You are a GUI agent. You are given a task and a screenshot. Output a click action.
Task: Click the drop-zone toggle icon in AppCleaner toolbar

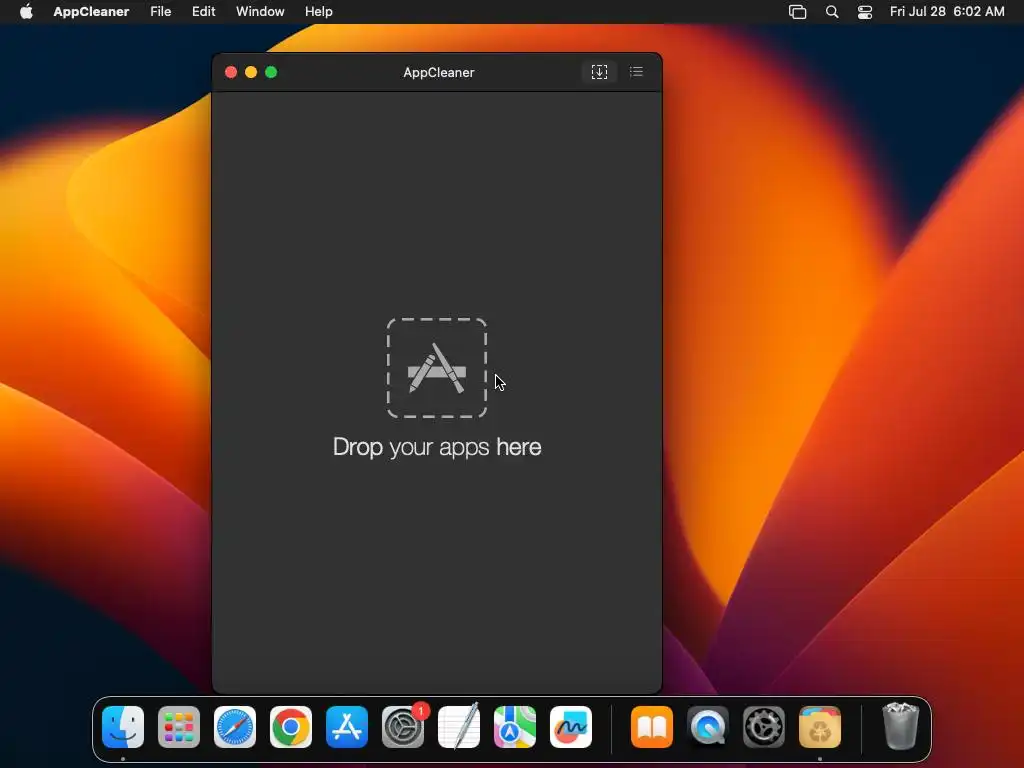[599, 72]
